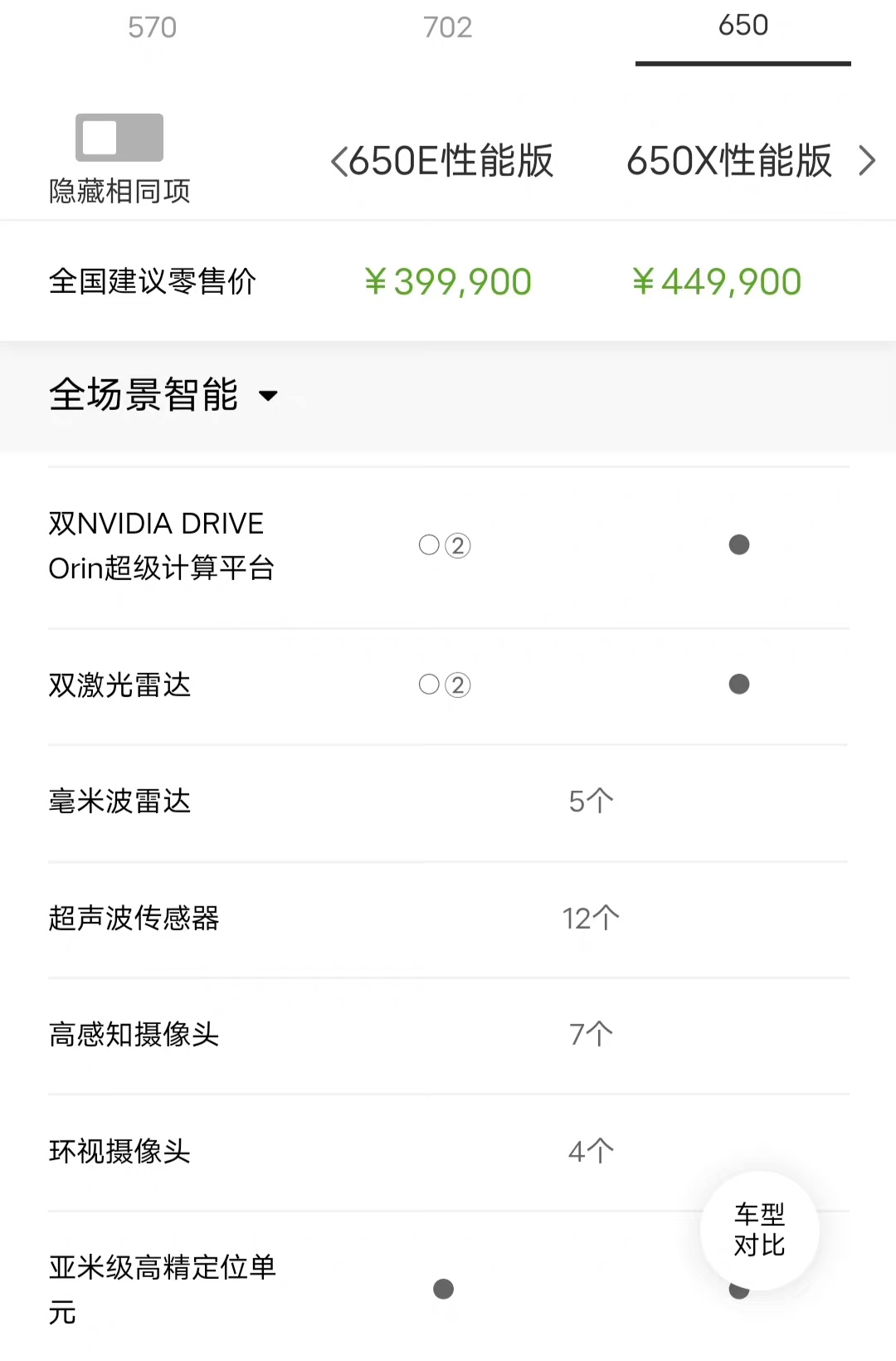Switch to the 570 tab
The height and width of the screenshot is (1361, 896).
point(152,27)
